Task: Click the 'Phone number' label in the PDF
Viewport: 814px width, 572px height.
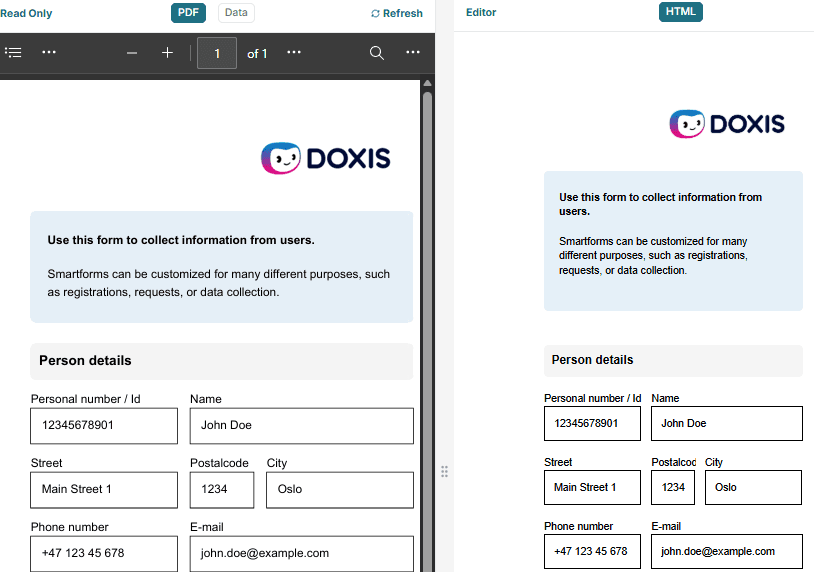Action: (x=70, y=527)
